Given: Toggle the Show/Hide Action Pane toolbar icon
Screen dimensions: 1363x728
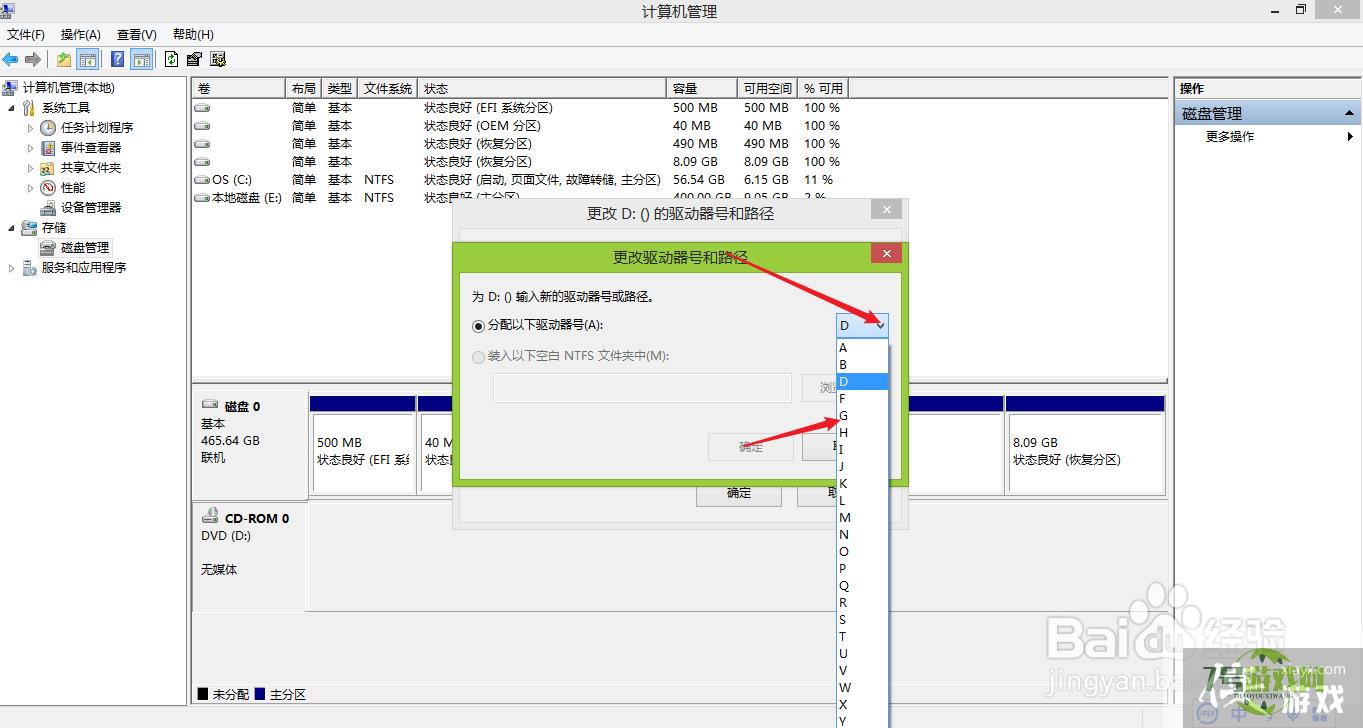Looking at the screenshot, I should 142,59.
